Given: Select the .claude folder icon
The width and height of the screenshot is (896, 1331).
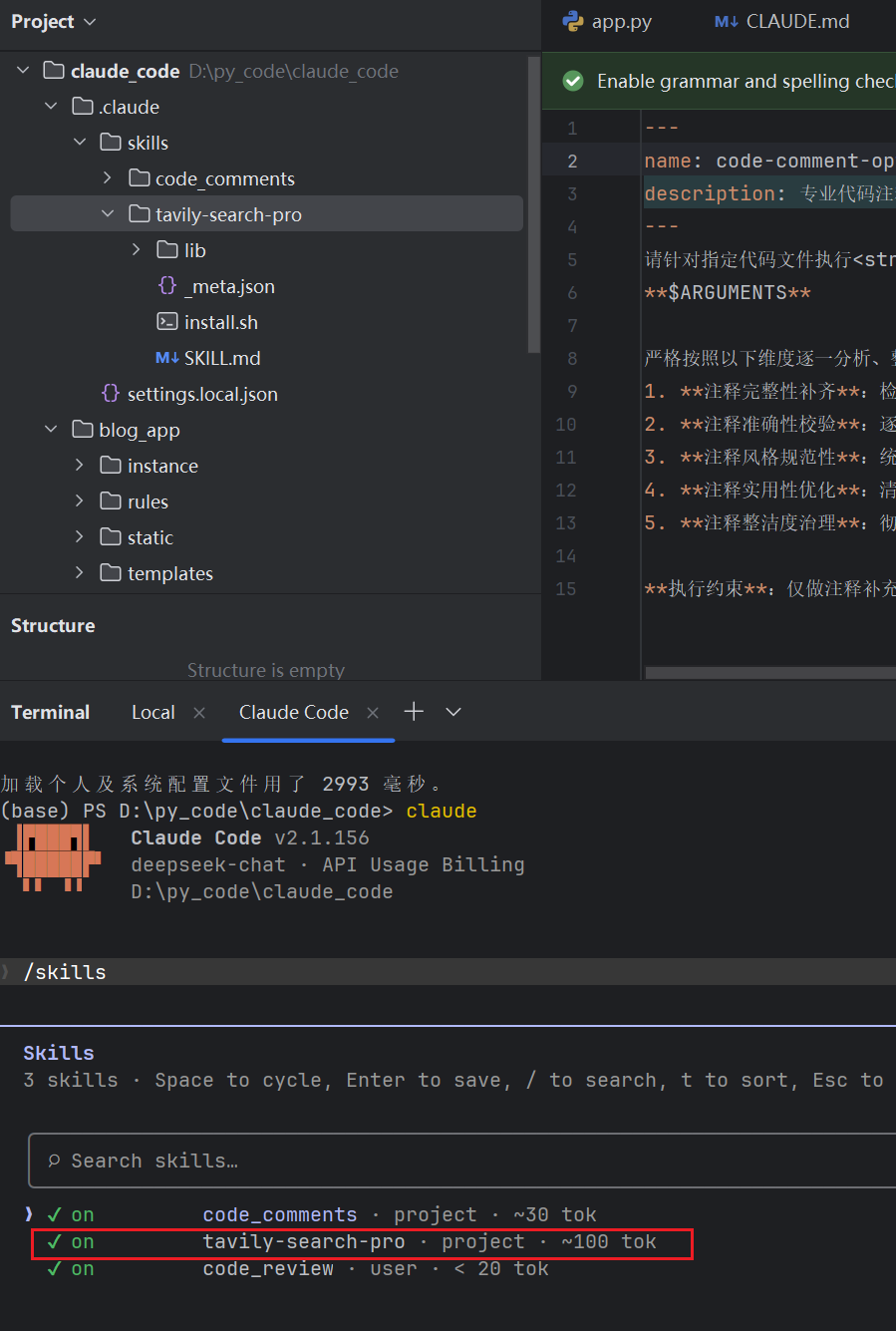Looking at the screenshot, I should [83, 107].
